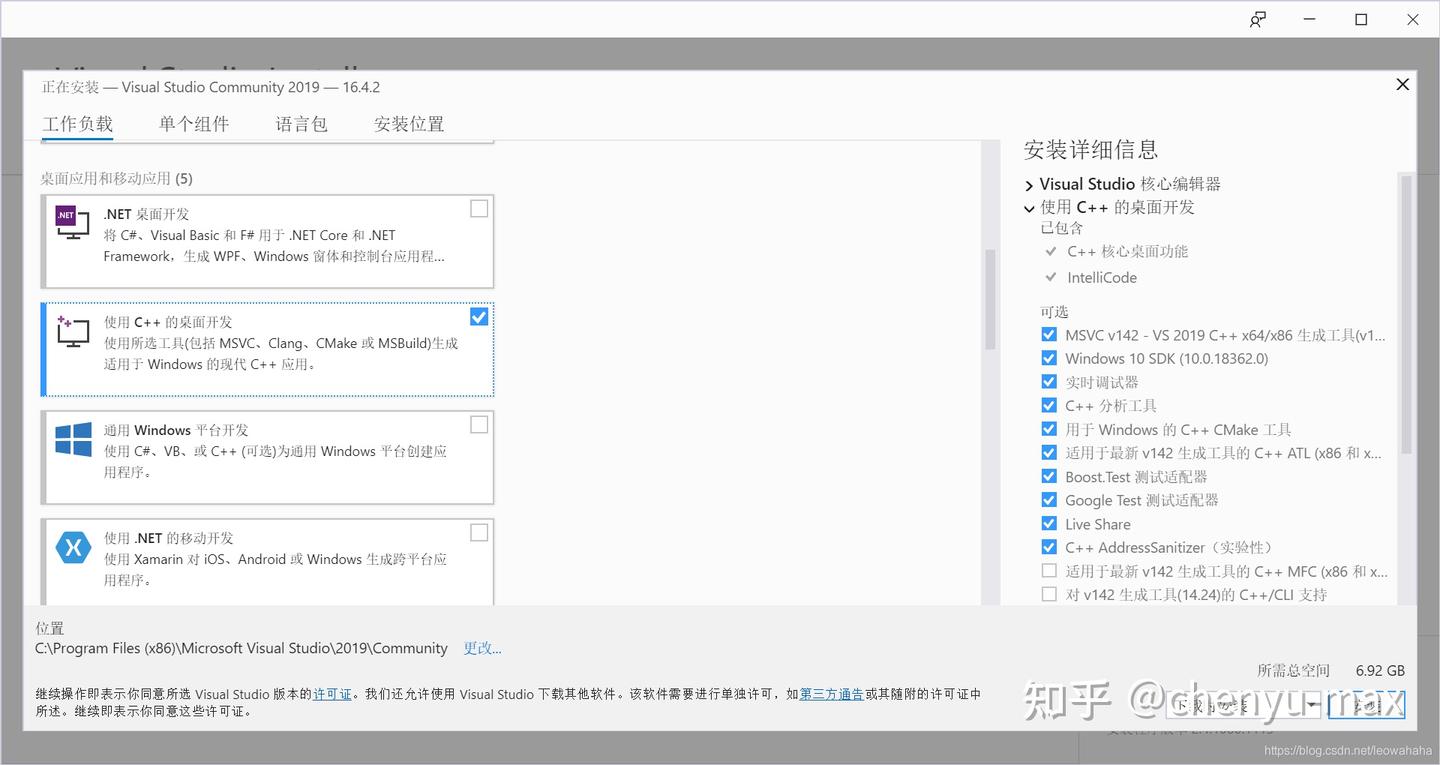This screenshot has height=765, width=1440.
Task: Disable the Live Share option
Action: [x=1049, y=523]
